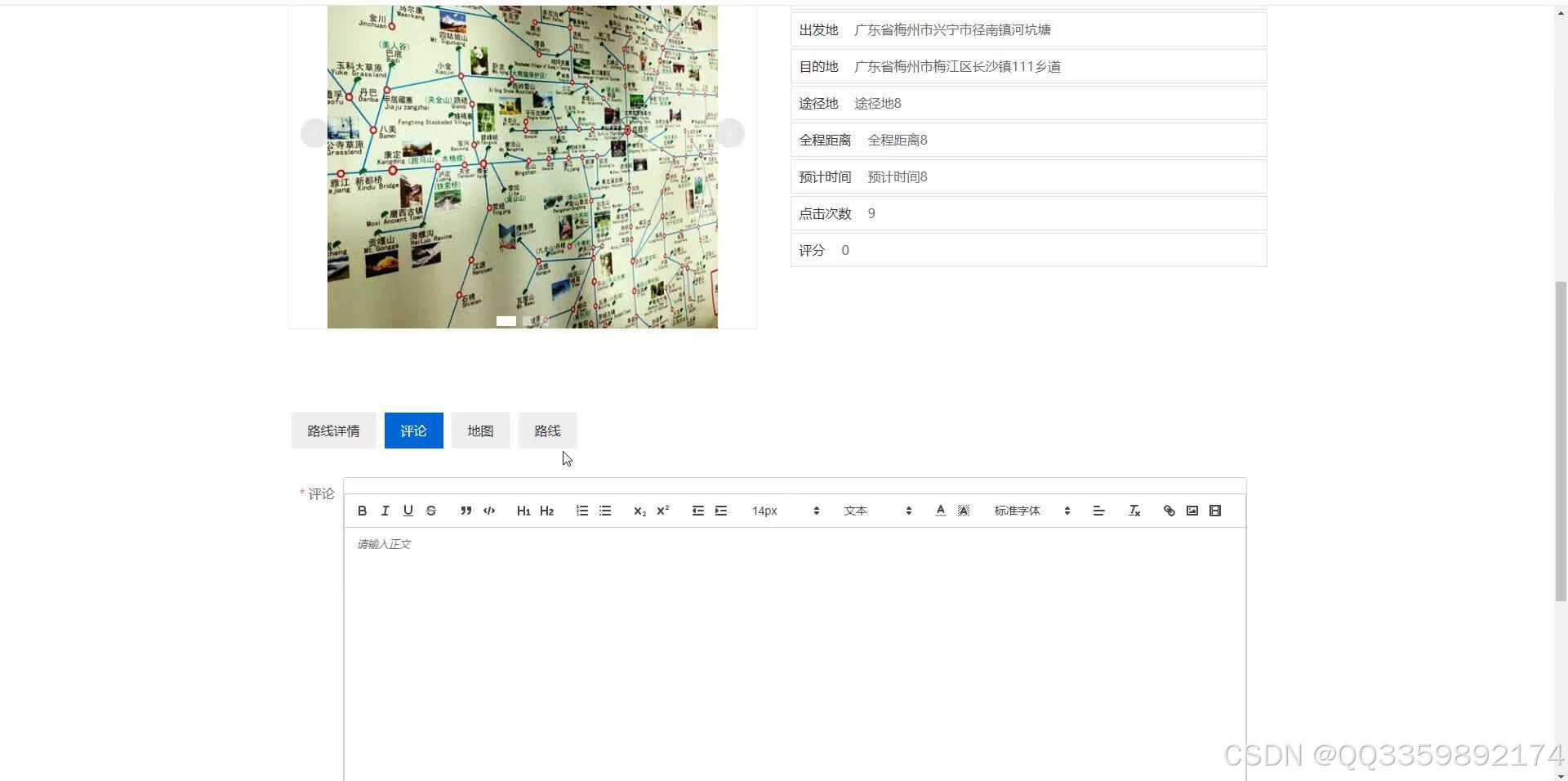Image resolution: width=1568 pixels, height=781 pixels.
Task: Open the text alignment options
Action: click(1098, 511)
